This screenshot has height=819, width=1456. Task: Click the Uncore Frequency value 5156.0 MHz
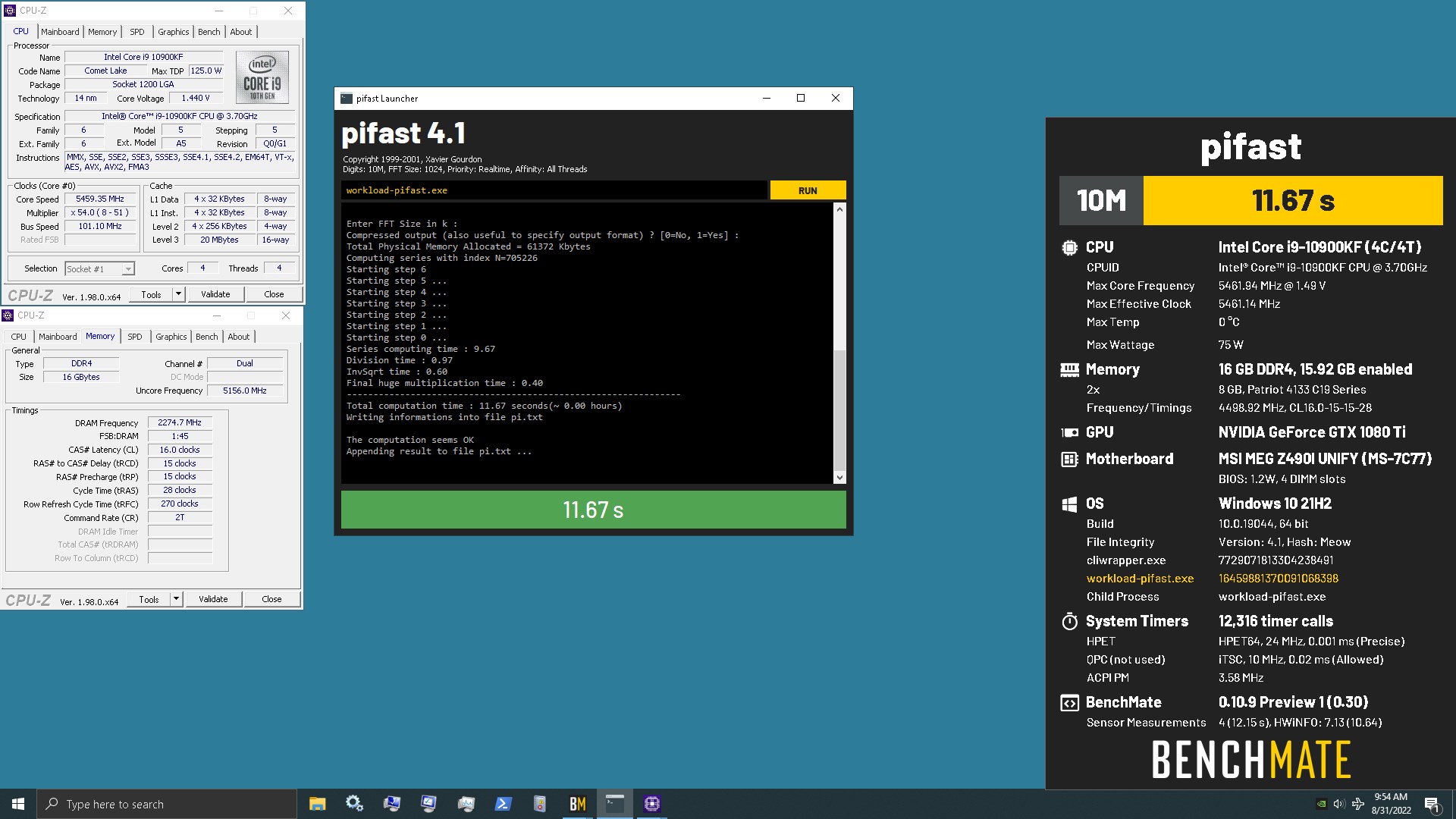244,391
